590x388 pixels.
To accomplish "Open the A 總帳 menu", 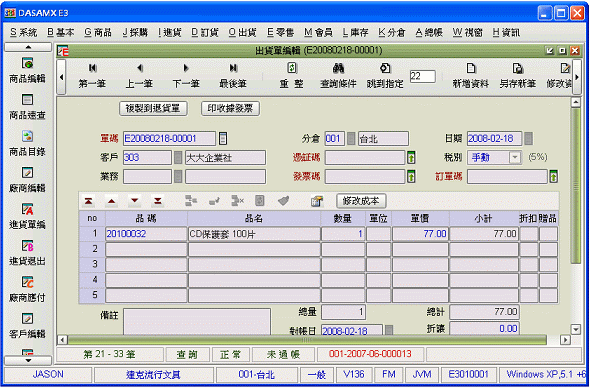I will (x=429, y=33).
